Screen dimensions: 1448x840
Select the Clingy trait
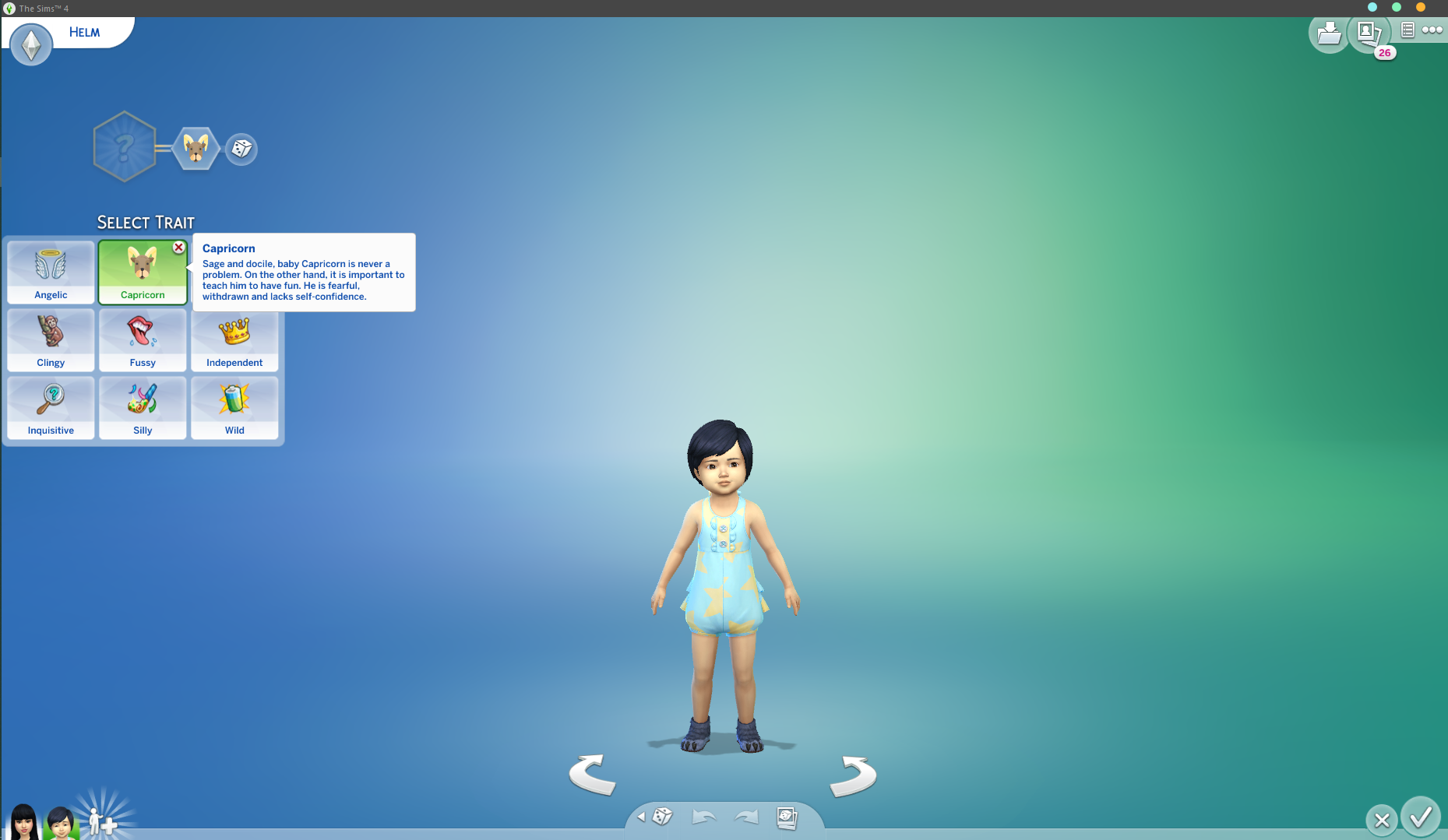pos(51,340)
